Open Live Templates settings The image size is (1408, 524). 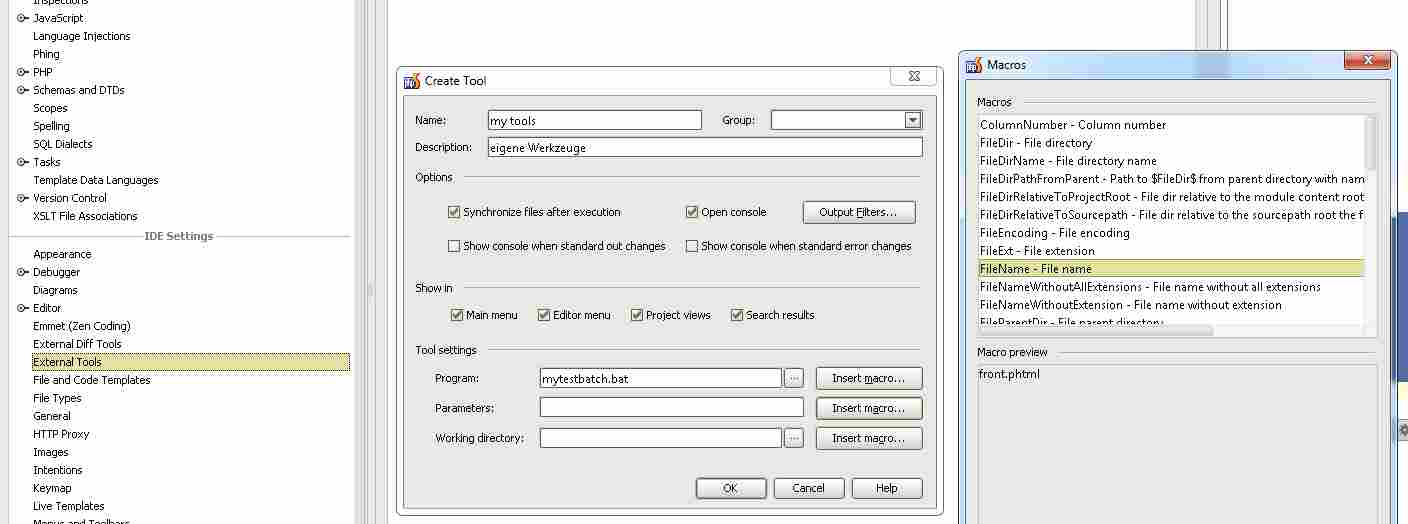tap(69, 506)
